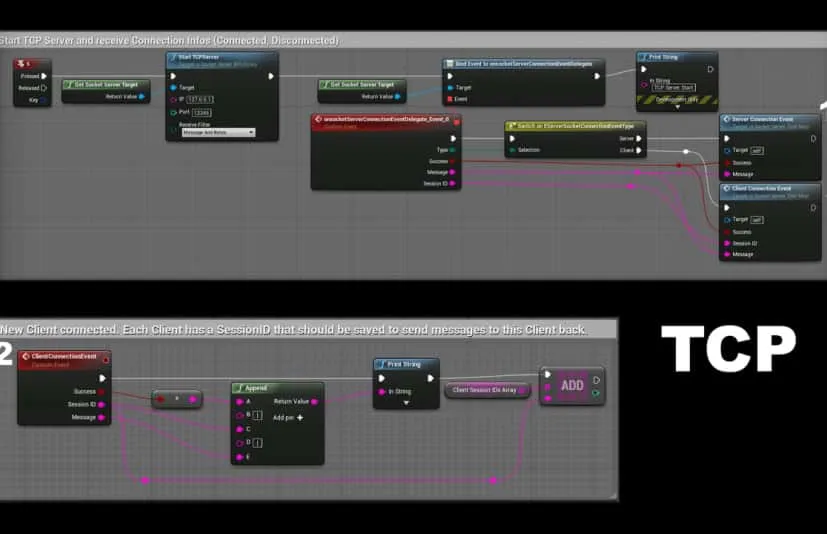Select the bool-to-string conversion node

[x=177, y=399]
